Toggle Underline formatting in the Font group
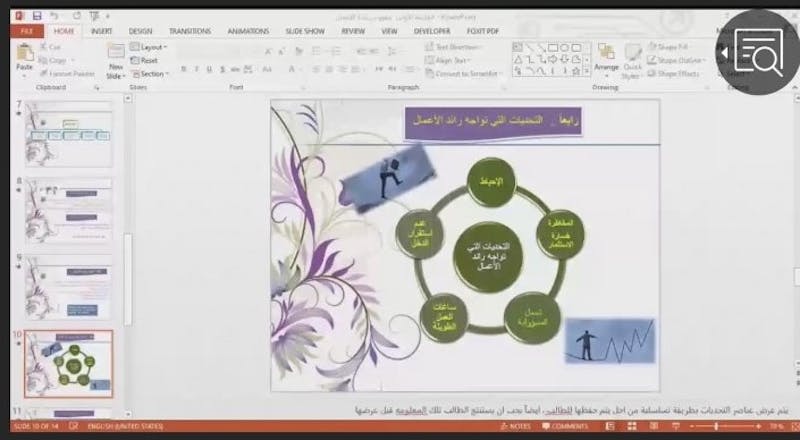The height and width of the screenshot is (440, 800). click(x=209, y=69)
